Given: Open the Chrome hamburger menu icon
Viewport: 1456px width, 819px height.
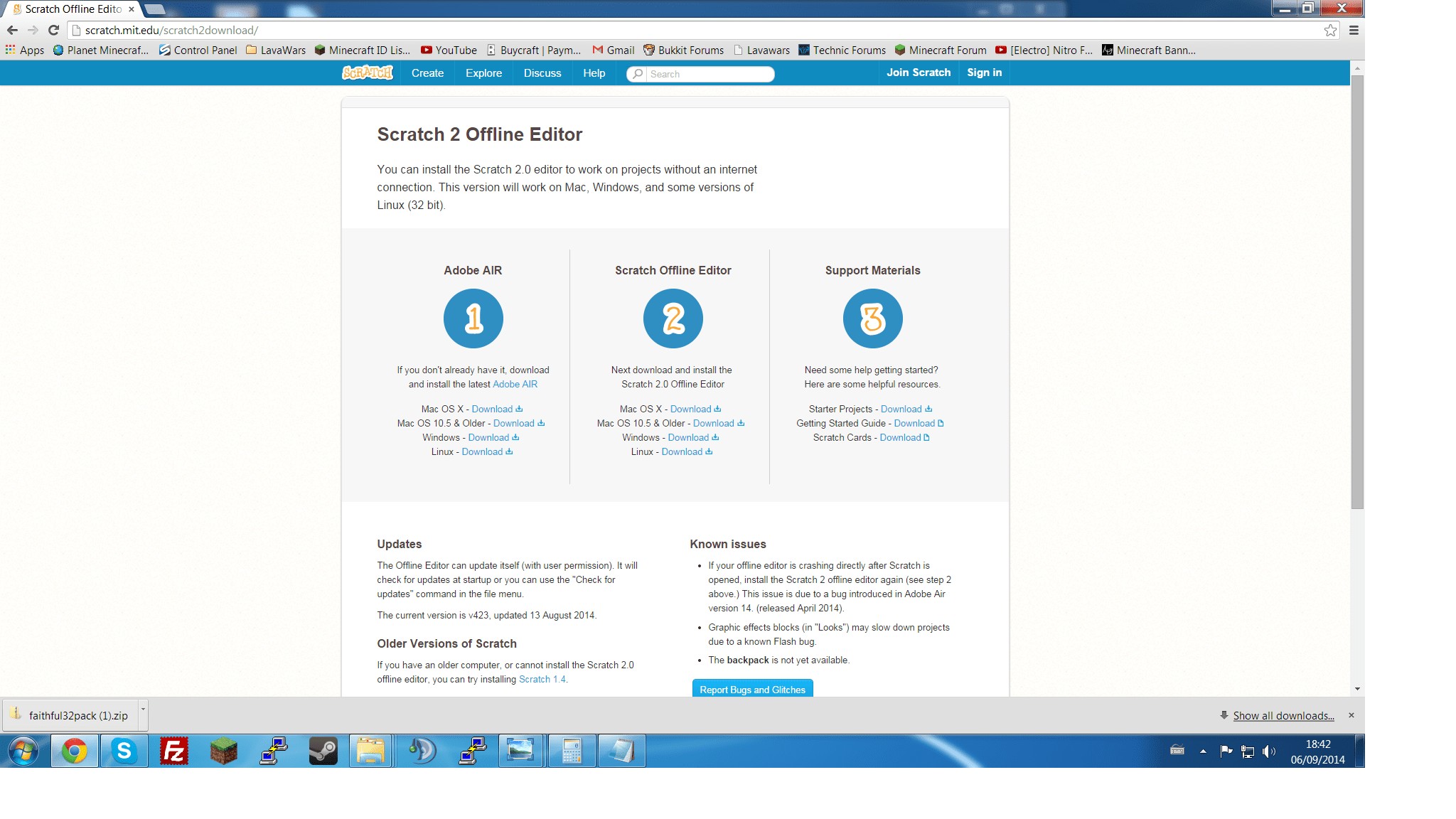Looking at the screenshot, I should [1354, 31].
